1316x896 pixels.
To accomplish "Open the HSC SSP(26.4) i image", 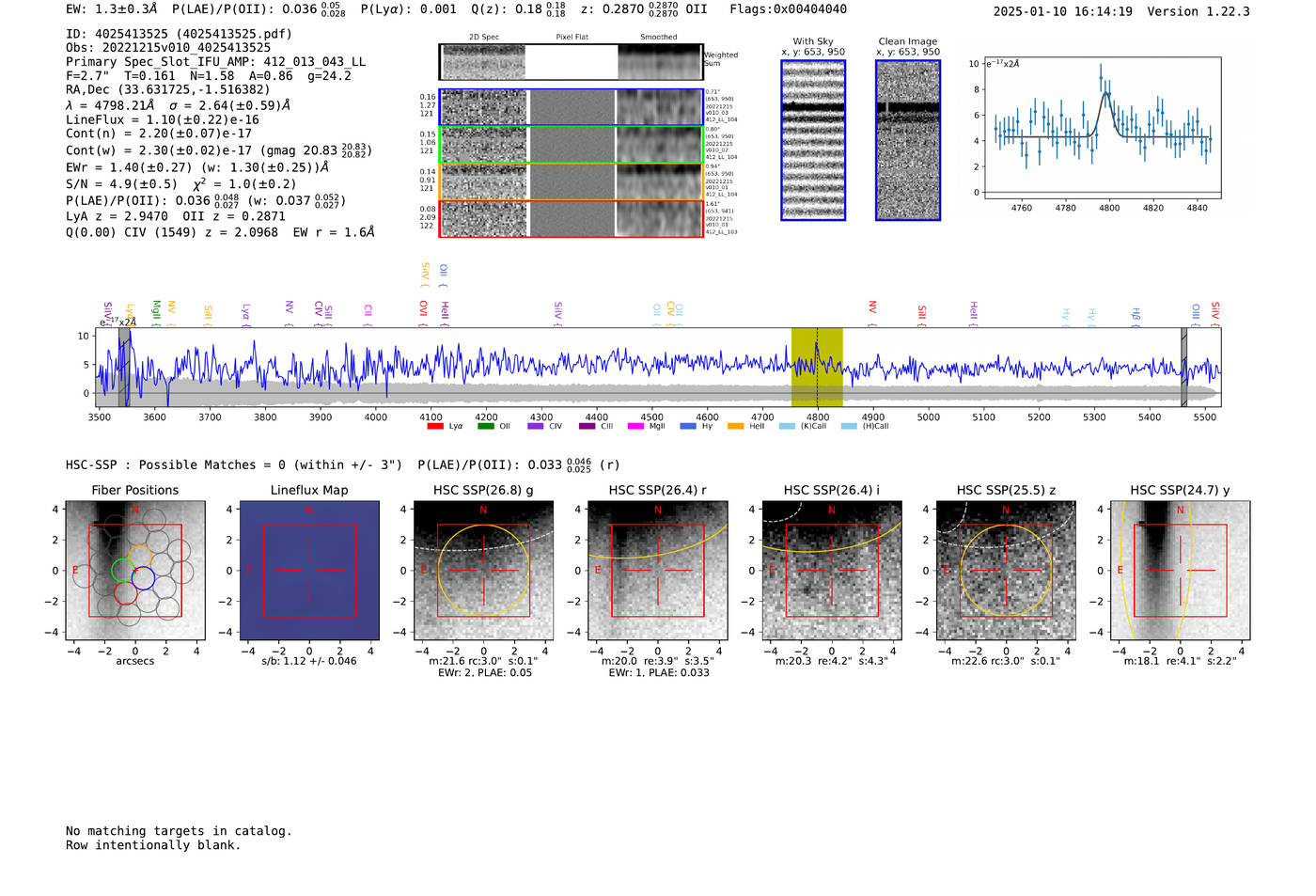I will tap(831, 571).
